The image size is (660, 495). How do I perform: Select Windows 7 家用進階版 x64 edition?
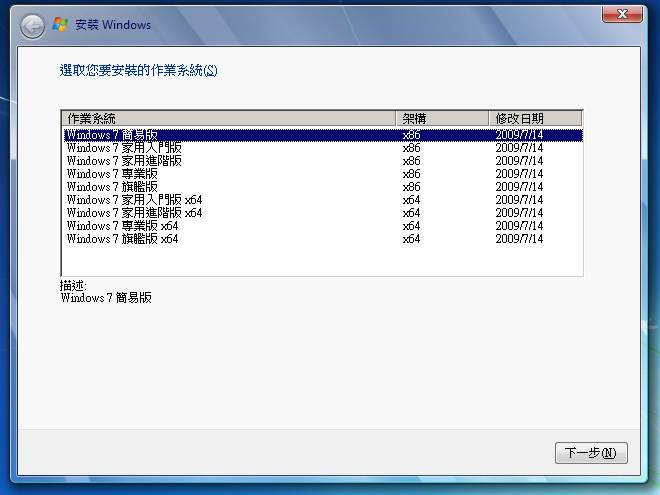(134, 213)
